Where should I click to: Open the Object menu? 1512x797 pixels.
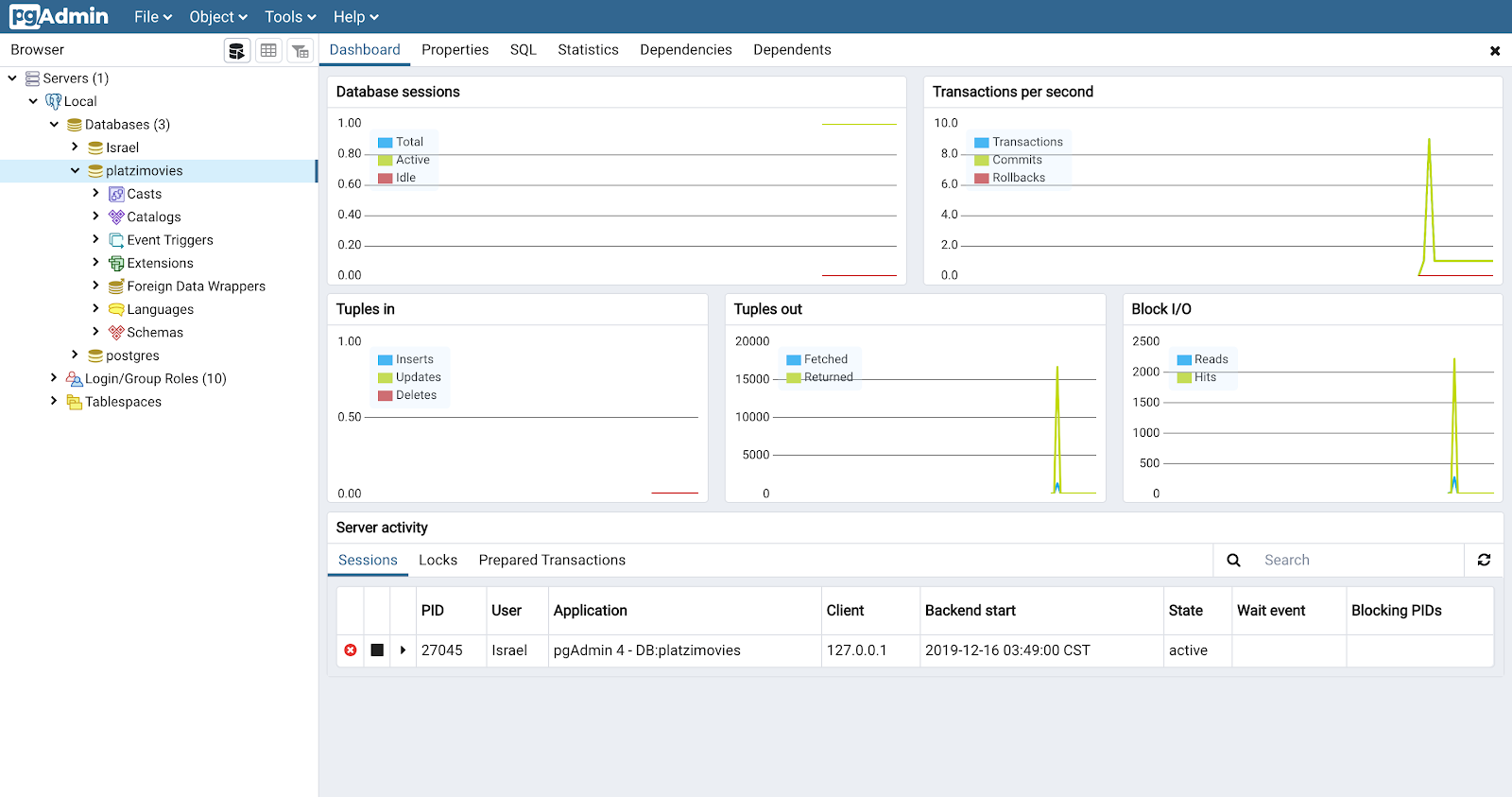point(218,17)
